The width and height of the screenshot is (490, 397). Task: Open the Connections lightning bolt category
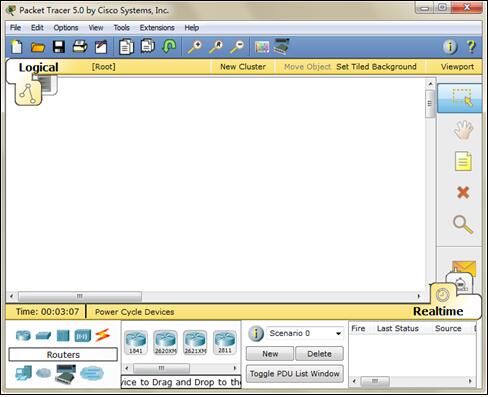102,335
